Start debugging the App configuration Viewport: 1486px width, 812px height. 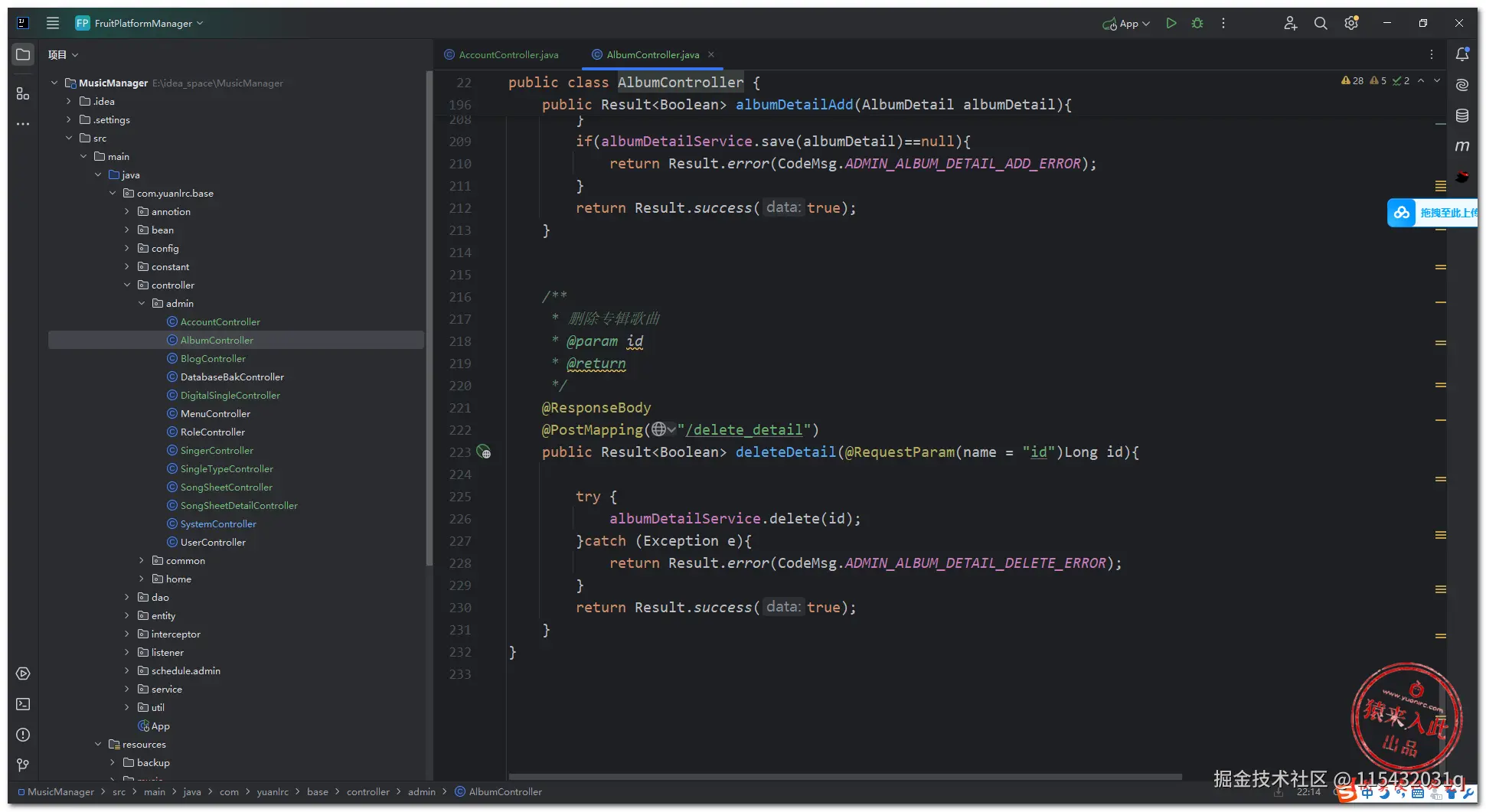[1197, 23]
